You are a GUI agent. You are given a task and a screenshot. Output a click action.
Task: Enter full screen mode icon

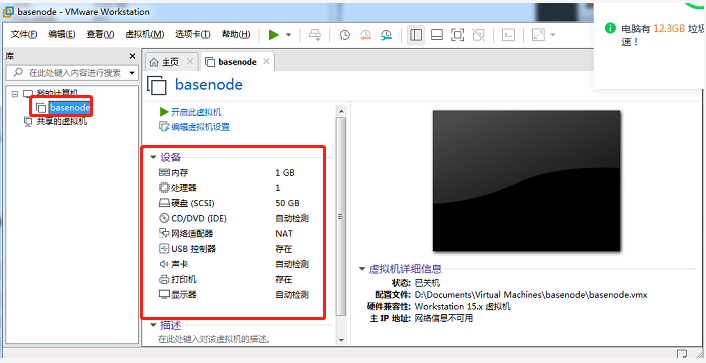point(457,35)
